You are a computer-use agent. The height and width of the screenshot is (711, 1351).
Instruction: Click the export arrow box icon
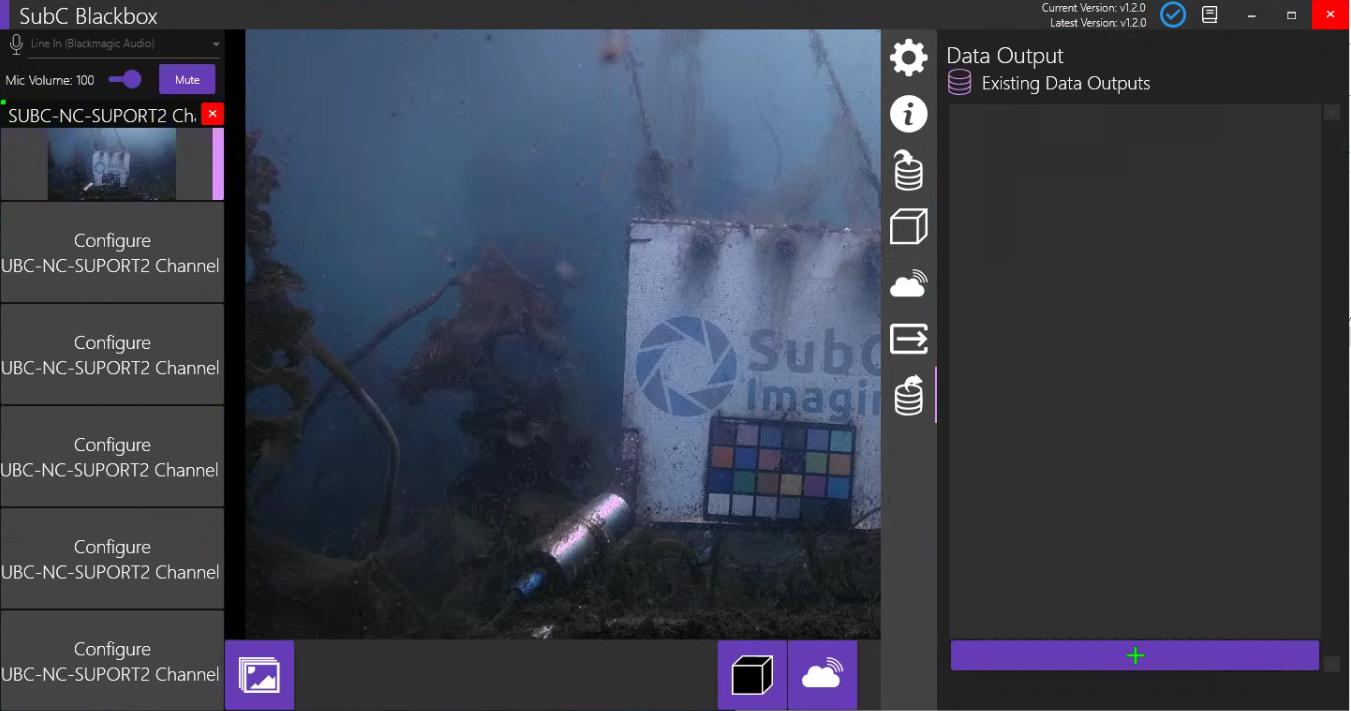coord(908,339)
